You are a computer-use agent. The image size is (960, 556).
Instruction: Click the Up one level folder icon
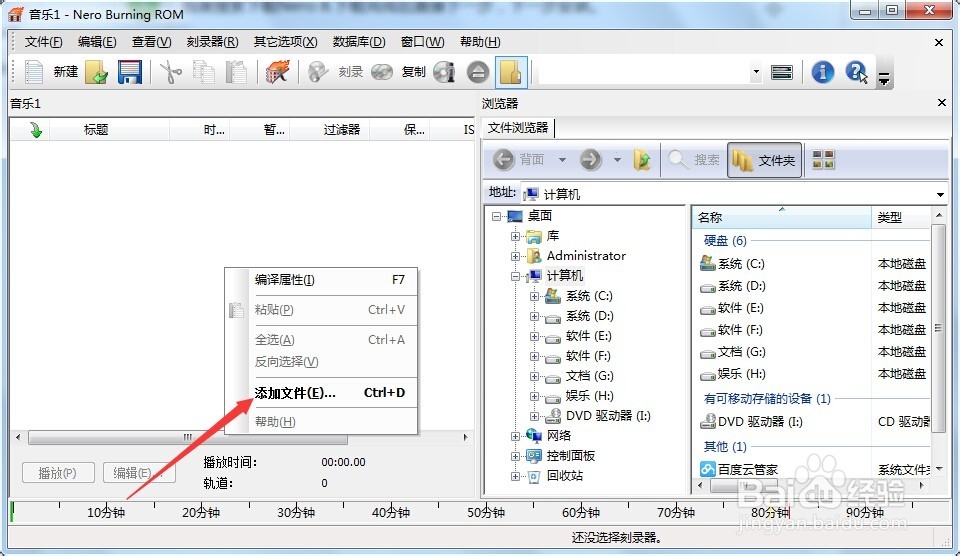pos(642,160)
